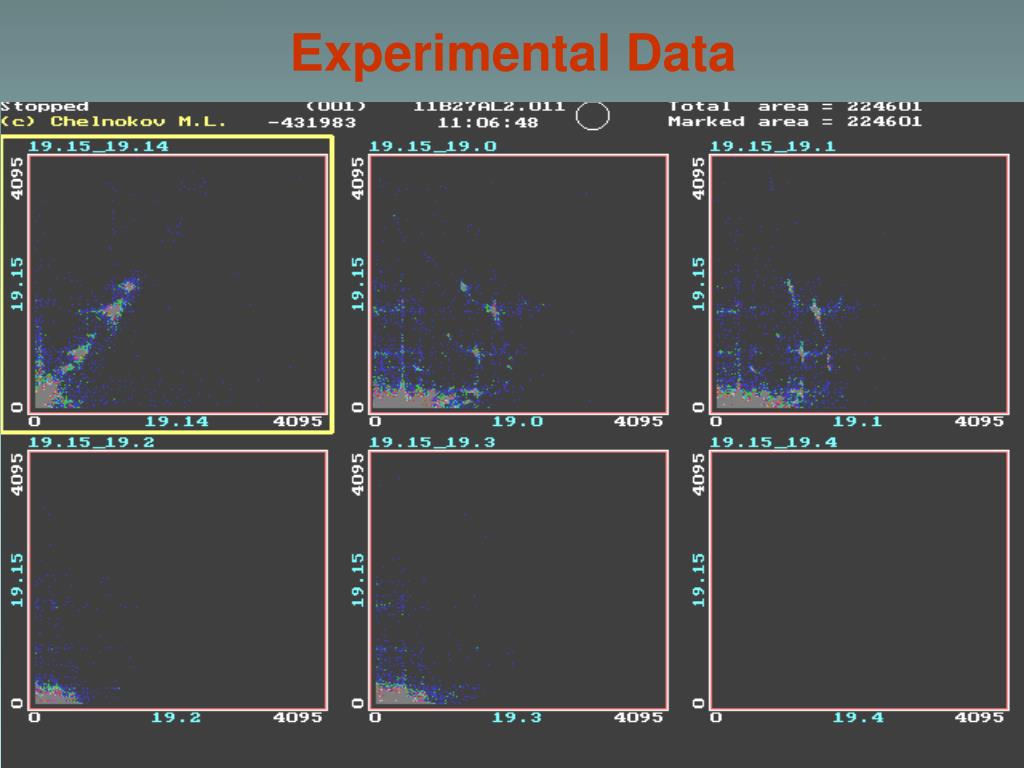Click the '19.4' x-axis label
This screenshot has width=1024, height=768.
(858, 718)
